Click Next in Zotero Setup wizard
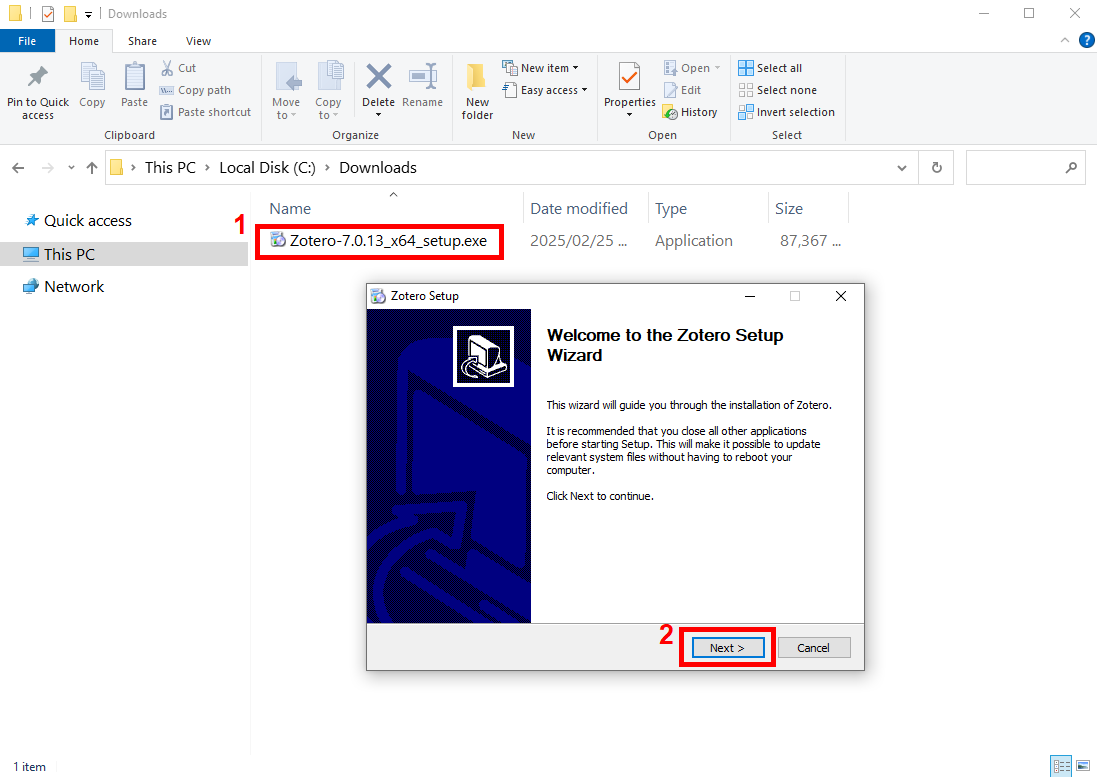 point(727,648)
